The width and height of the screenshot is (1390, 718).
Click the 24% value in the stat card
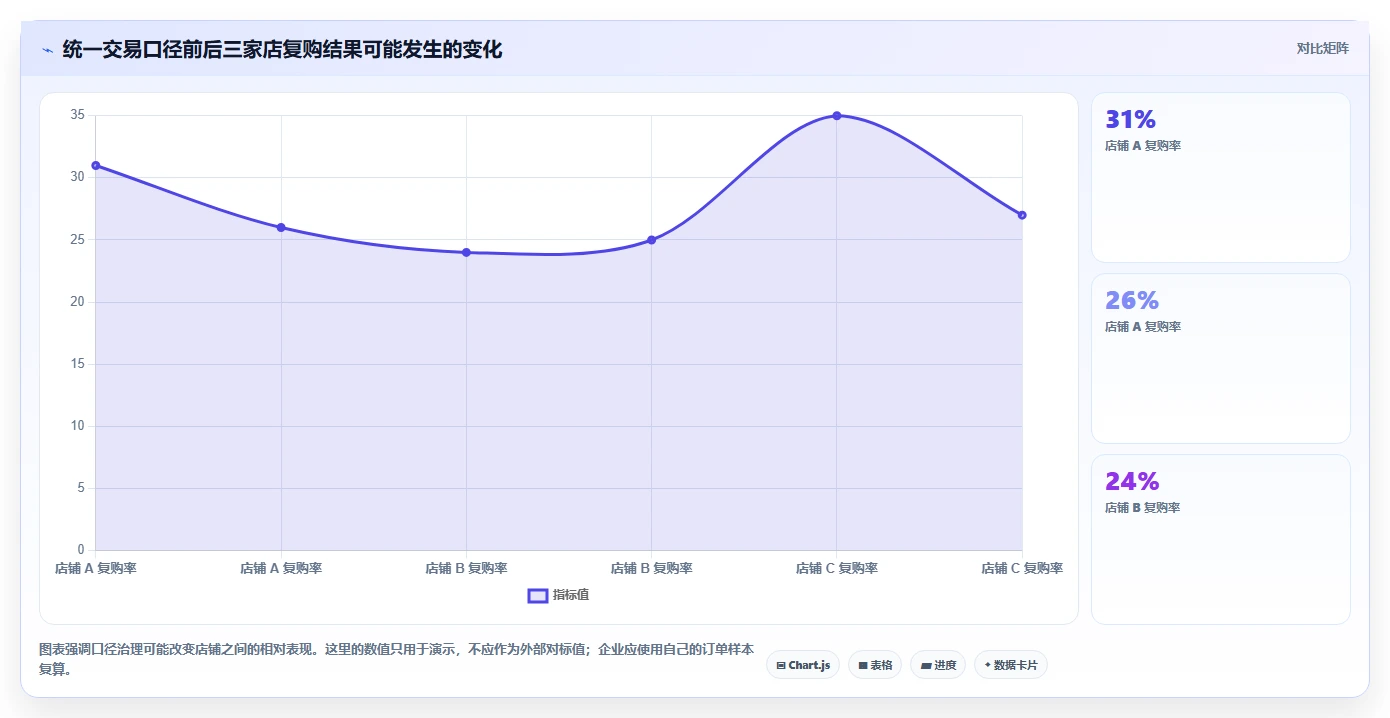(1132, 482)
